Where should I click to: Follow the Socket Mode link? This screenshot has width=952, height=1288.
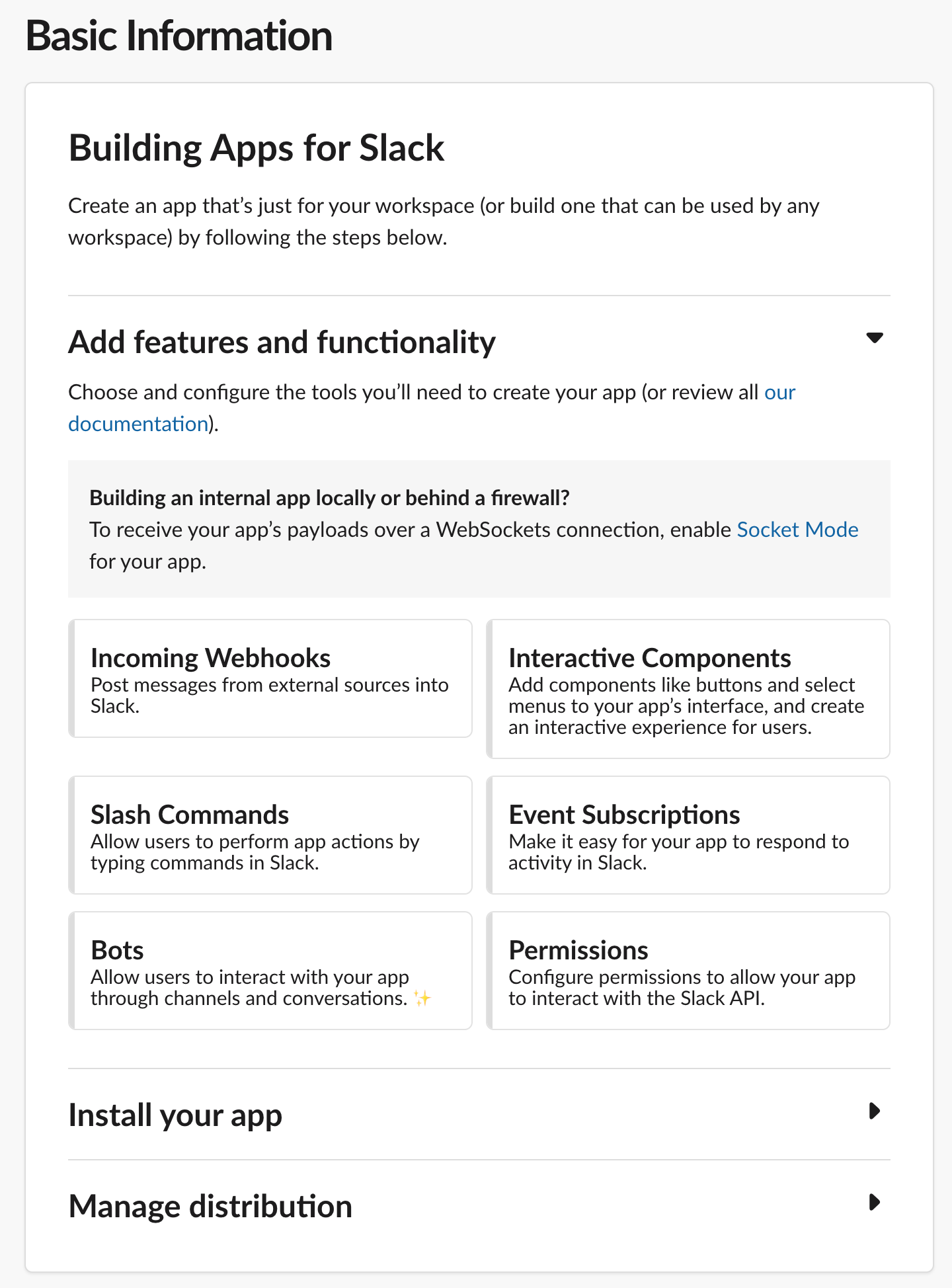pyautogui.click(x=797, y=530)
